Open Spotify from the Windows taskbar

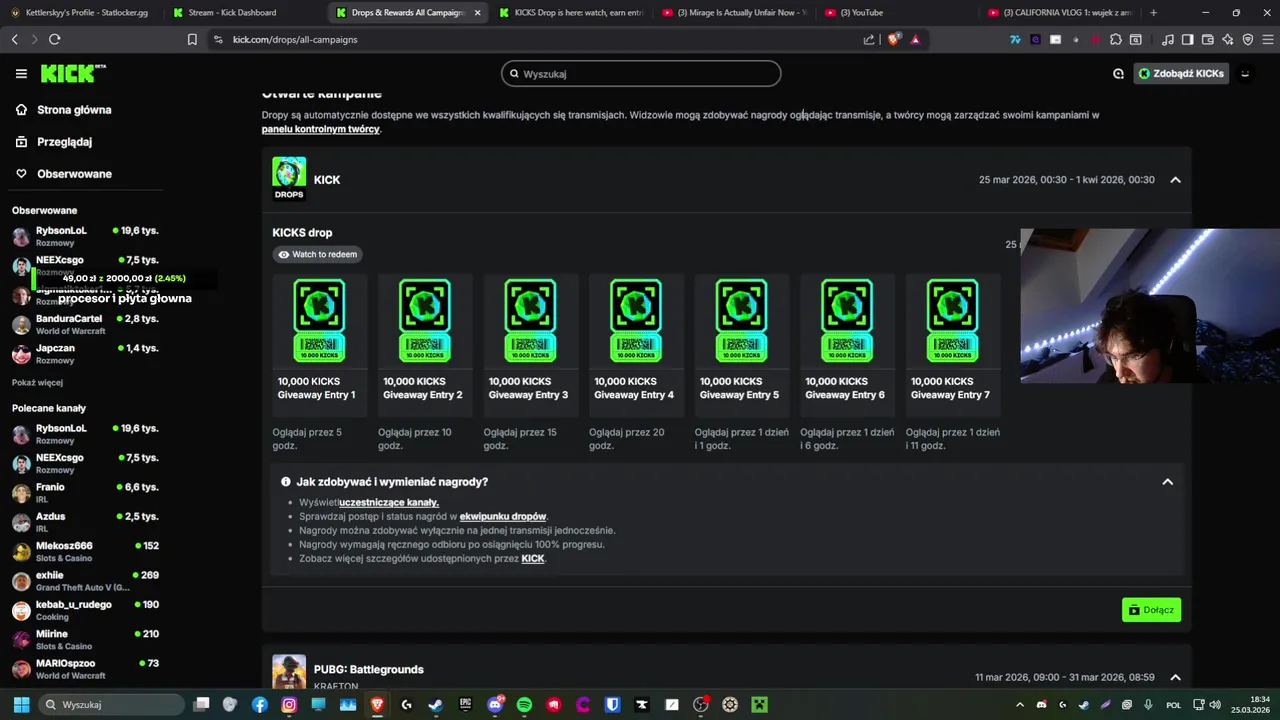[524, 705]
